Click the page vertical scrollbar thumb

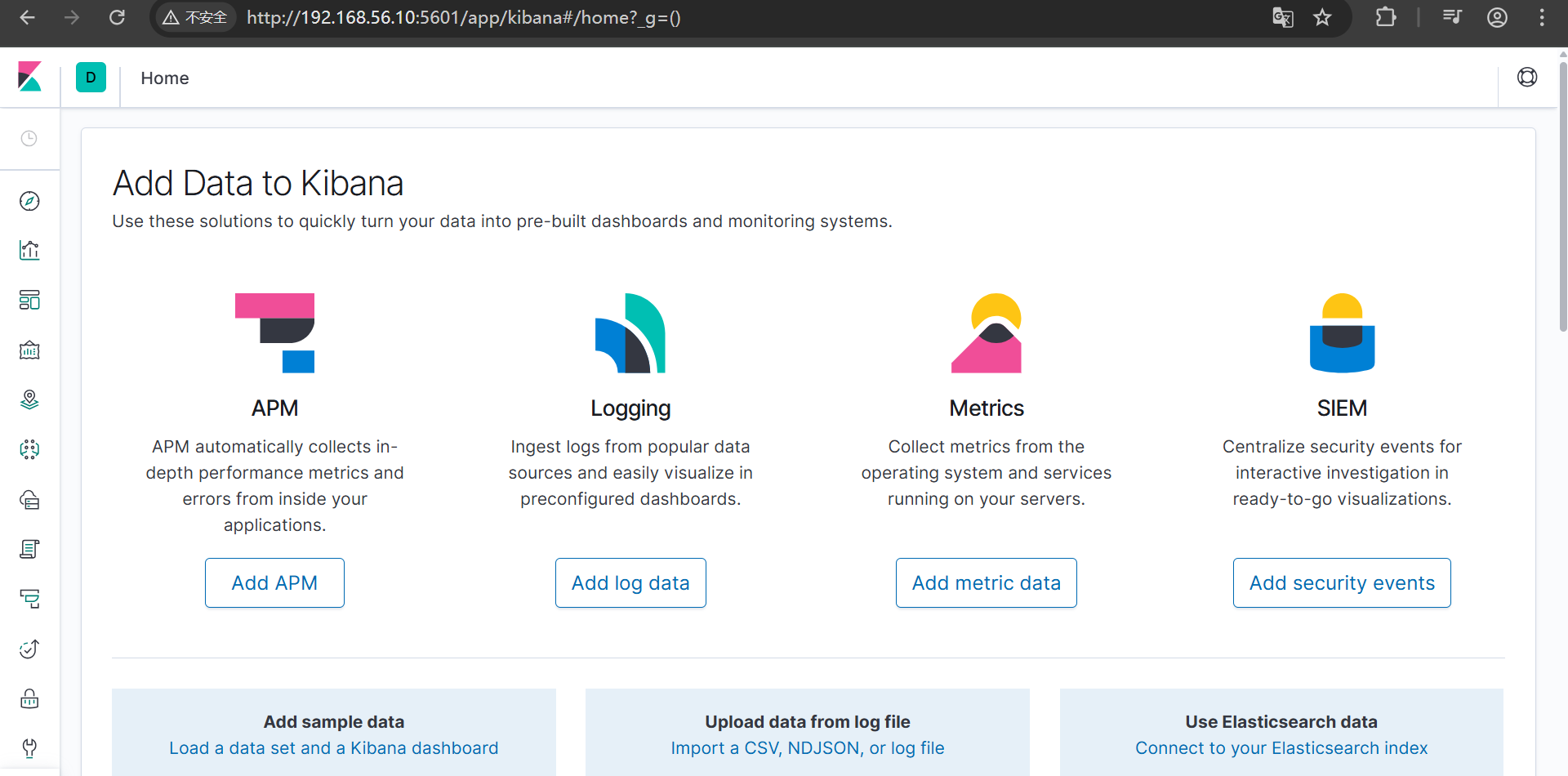click(x=1563, y=196)
